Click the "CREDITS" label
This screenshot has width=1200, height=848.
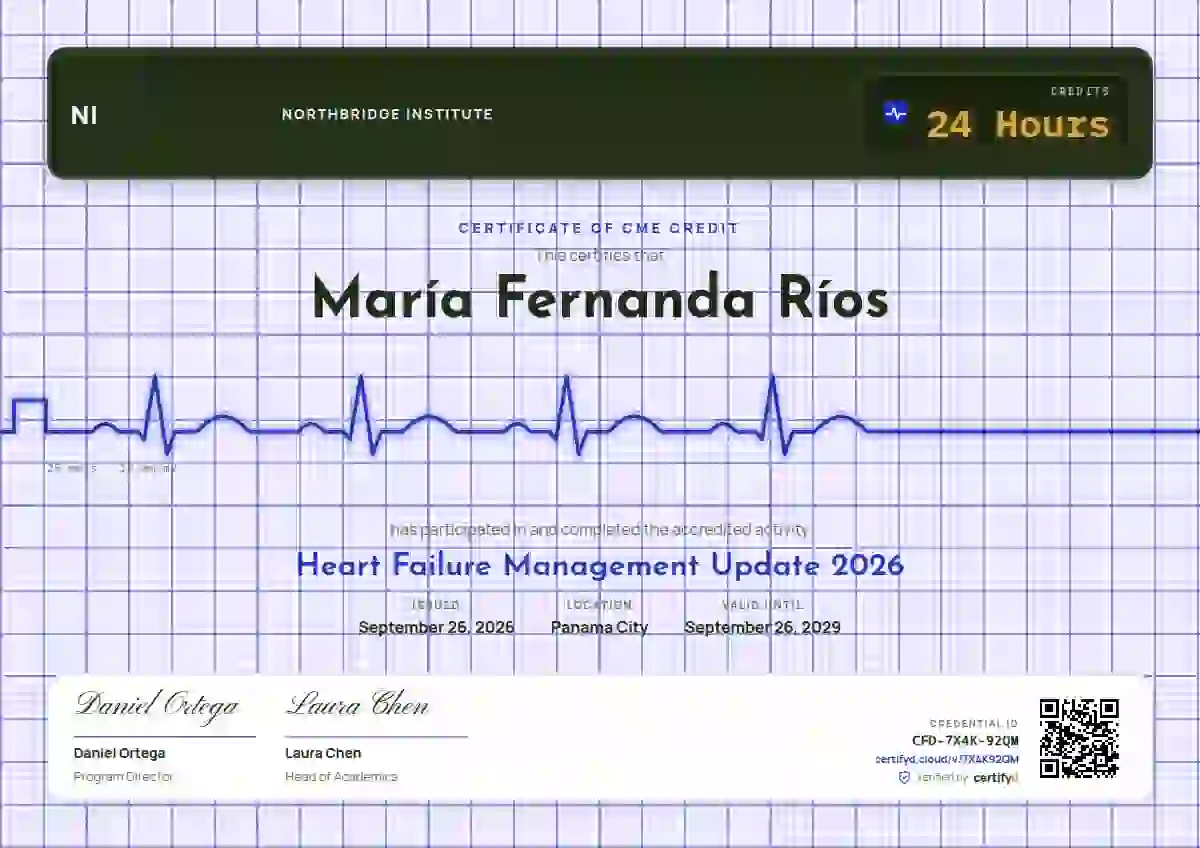1080,91
